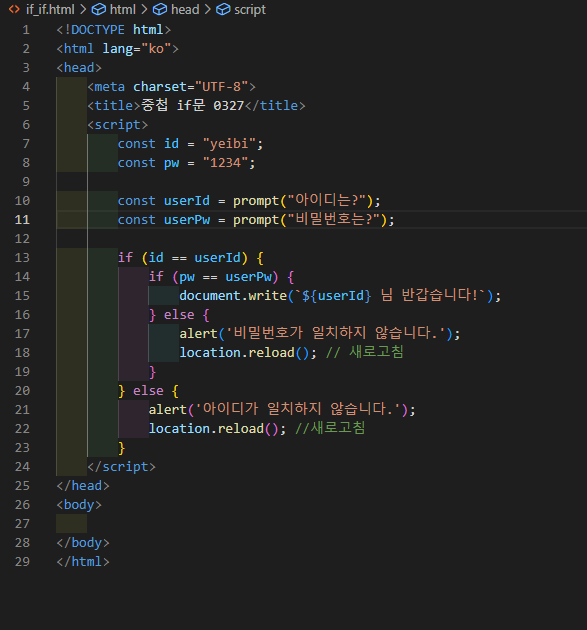The image size is (587, 630).
Task: Open the if_if.html breadcrumb item
Action: [x=50, y=9]
